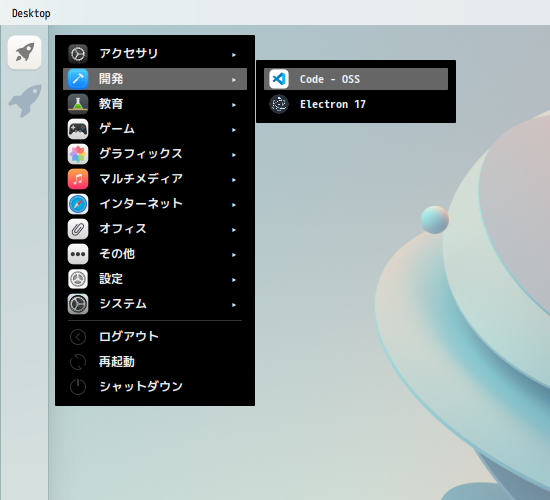The height and width of the screenshot is (500, 550).
Task: Expand the 設定 submenu arrow
Action: pos(234,280)
